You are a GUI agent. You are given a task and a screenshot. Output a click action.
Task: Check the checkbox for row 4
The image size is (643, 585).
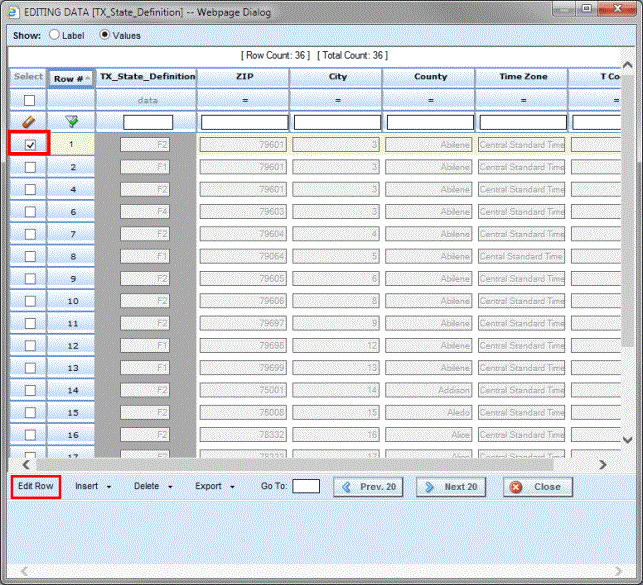pos(30,189)
